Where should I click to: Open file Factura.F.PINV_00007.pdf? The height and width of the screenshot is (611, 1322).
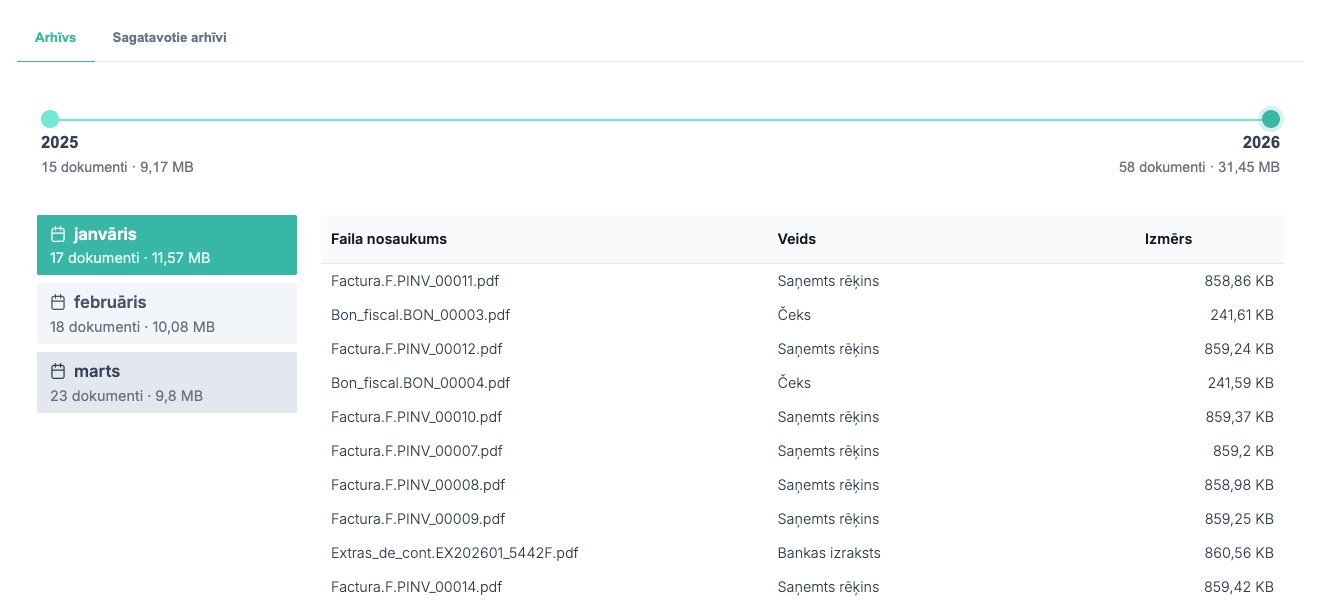[416, 451]
